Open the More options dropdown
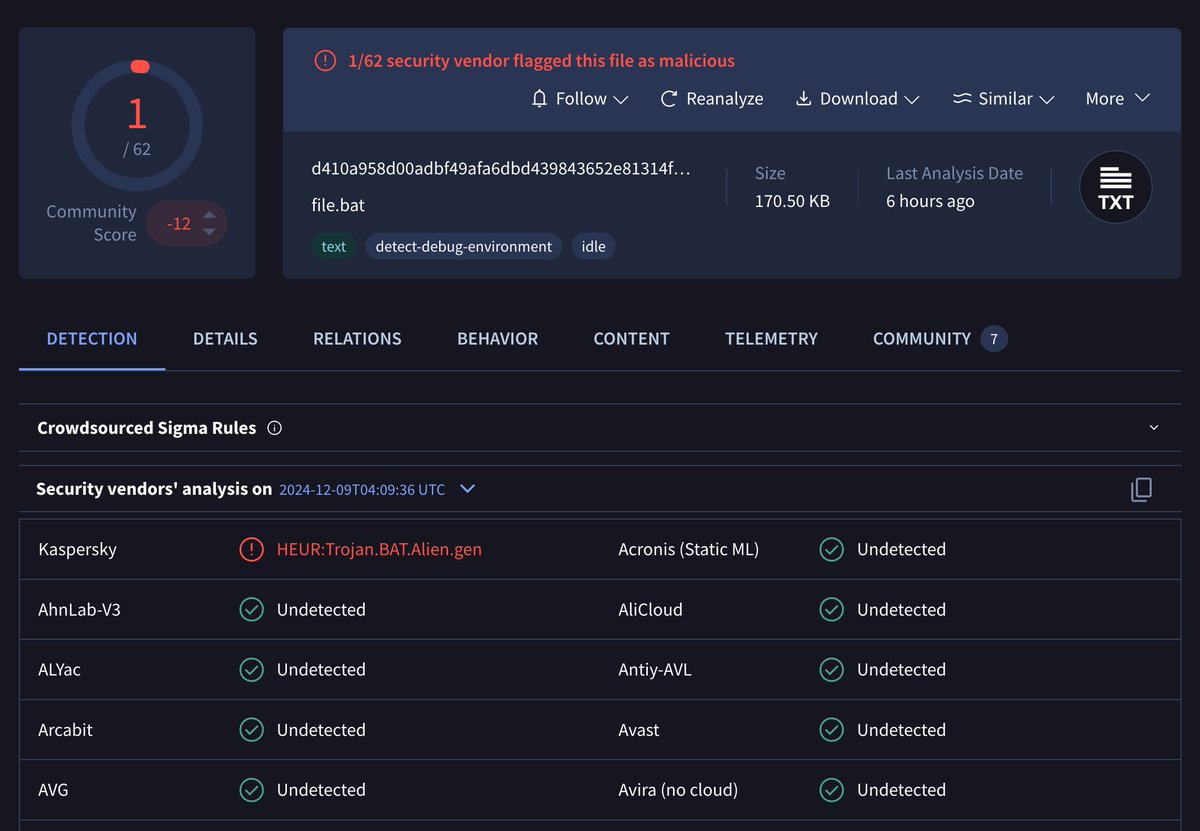This screenshot has width=1200, height=831. click(1117, 98)
